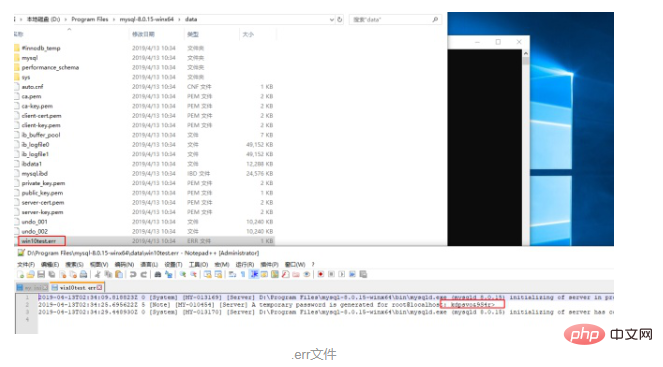Viewport: 663px width, 367px height.
Task: Close the my.ini tab with its X
Action: coord(45,288)
